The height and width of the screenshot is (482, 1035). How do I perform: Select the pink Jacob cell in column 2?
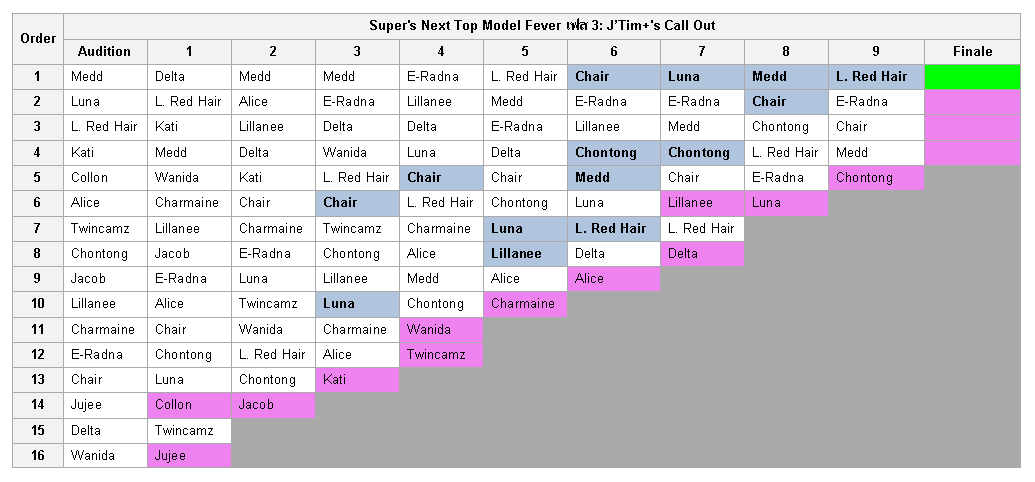273,405
